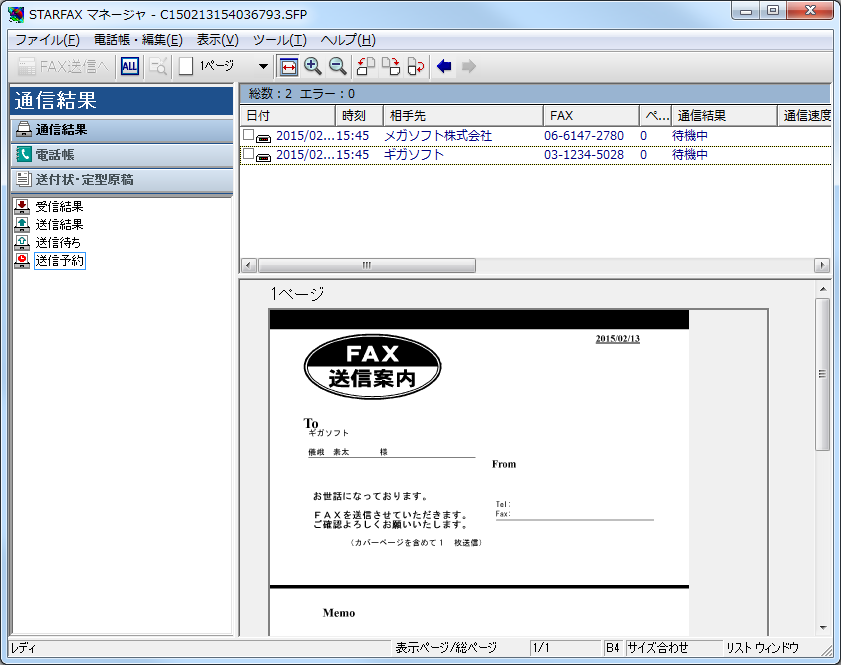Expand the 送付状・定型原稿 panel section
This screenshot has height=665, width=841.
point(122,180)
